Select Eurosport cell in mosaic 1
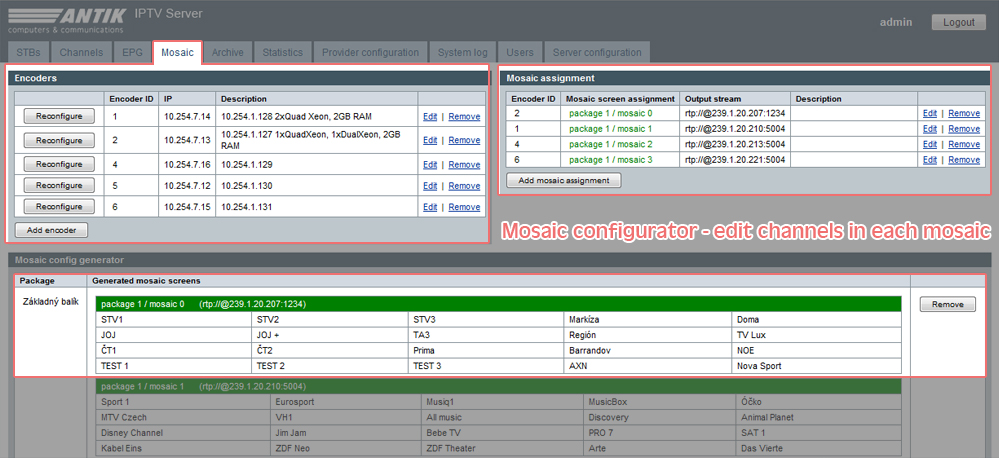 (347, 402)
